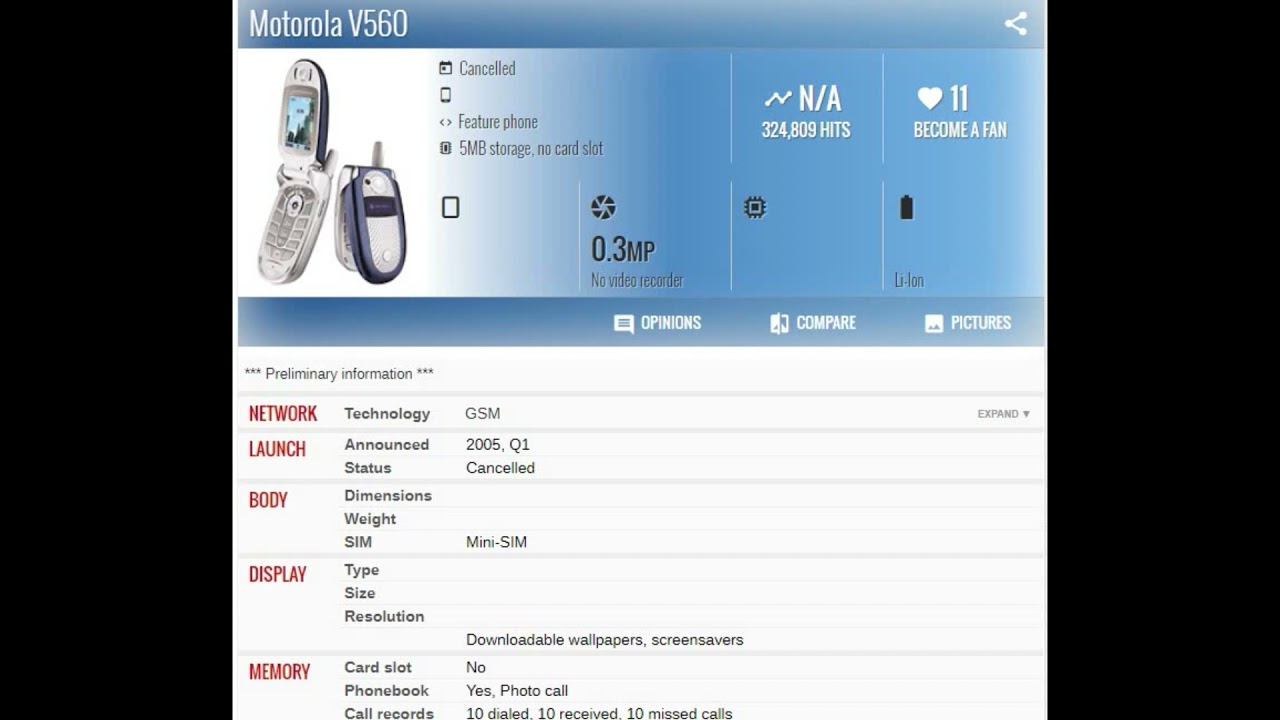
Task: Expand the Network section
Action: pos(1003,413)
